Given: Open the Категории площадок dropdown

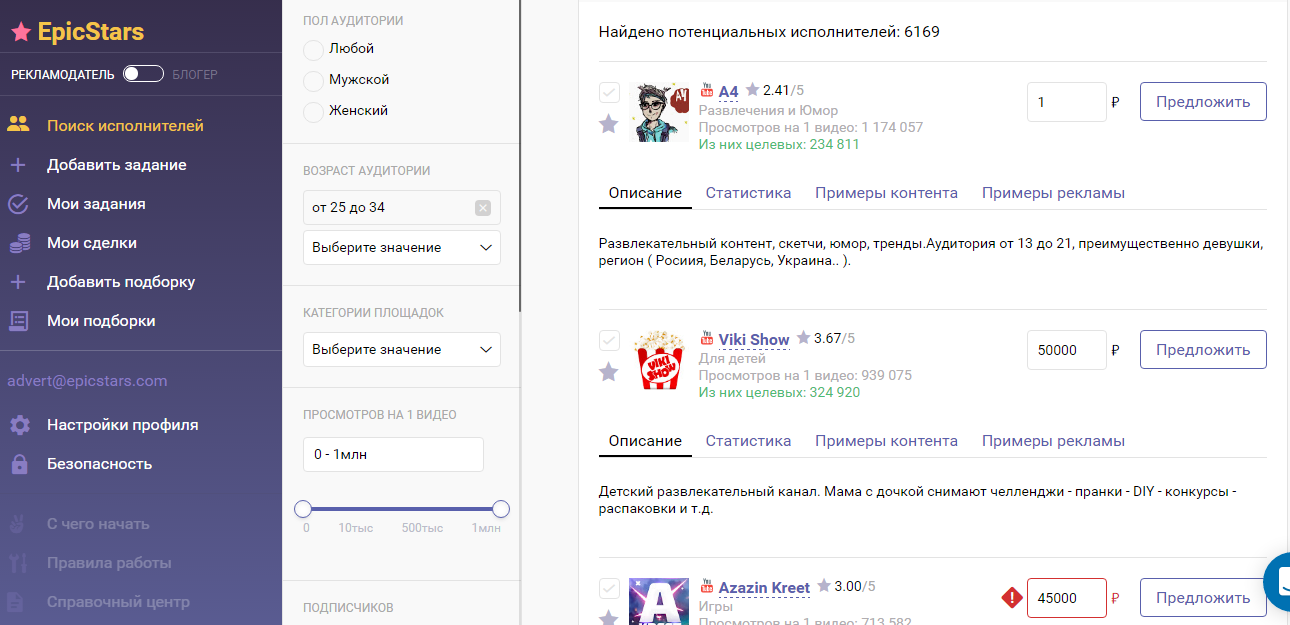Looking at the screenshot, I should (x=402, y=349).
